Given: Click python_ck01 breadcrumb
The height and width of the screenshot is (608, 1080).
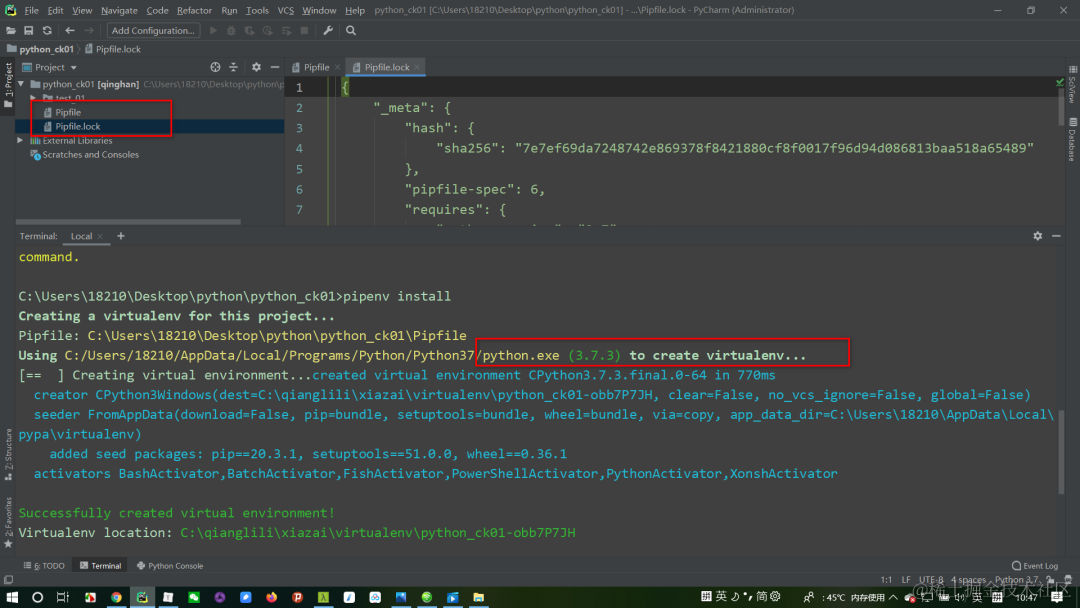Looking at the screenshot, I should coord(40,49).
